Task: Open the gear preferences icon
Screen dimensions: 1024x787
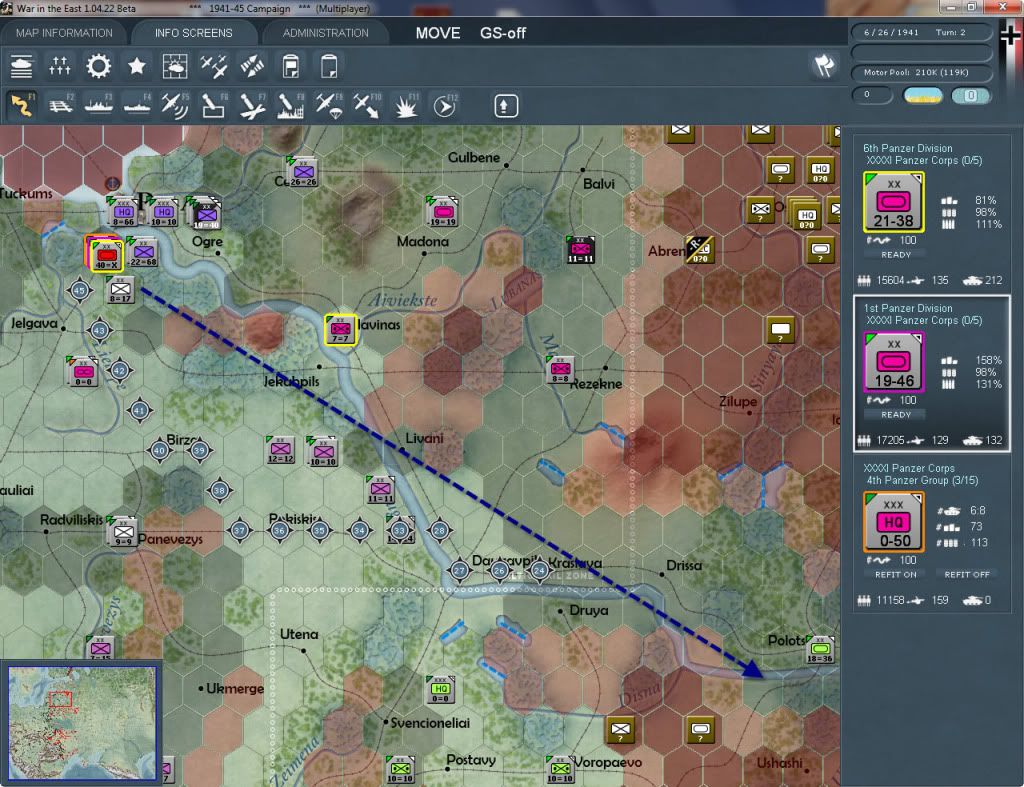Action: [x=99, y=66]
